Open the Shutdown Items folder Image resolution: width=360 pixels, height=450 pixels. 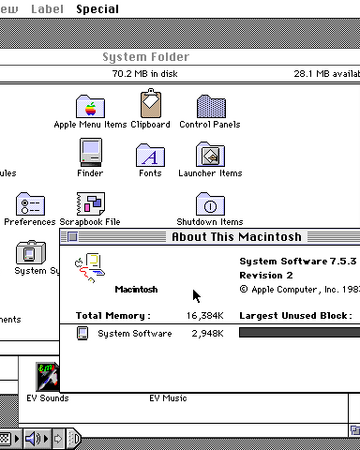click(x=210, y=204)
